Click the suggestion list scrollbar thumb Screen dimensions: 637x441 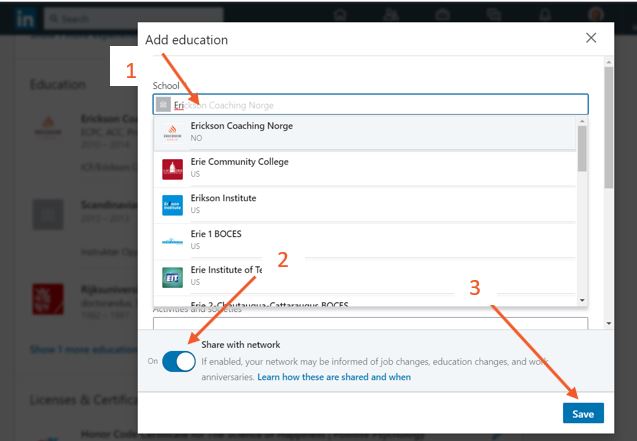tap(582, 148)
